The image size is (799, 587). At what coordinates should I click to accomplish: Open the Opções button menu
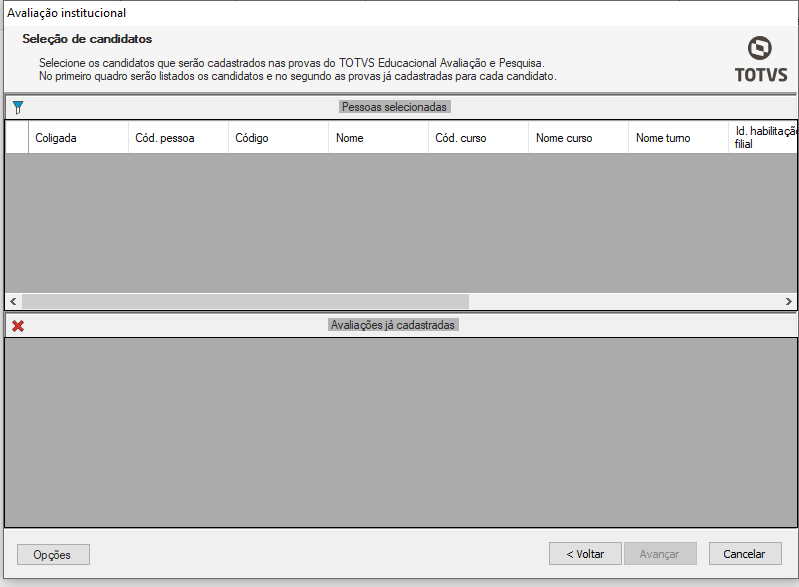[x=53, y=554]
